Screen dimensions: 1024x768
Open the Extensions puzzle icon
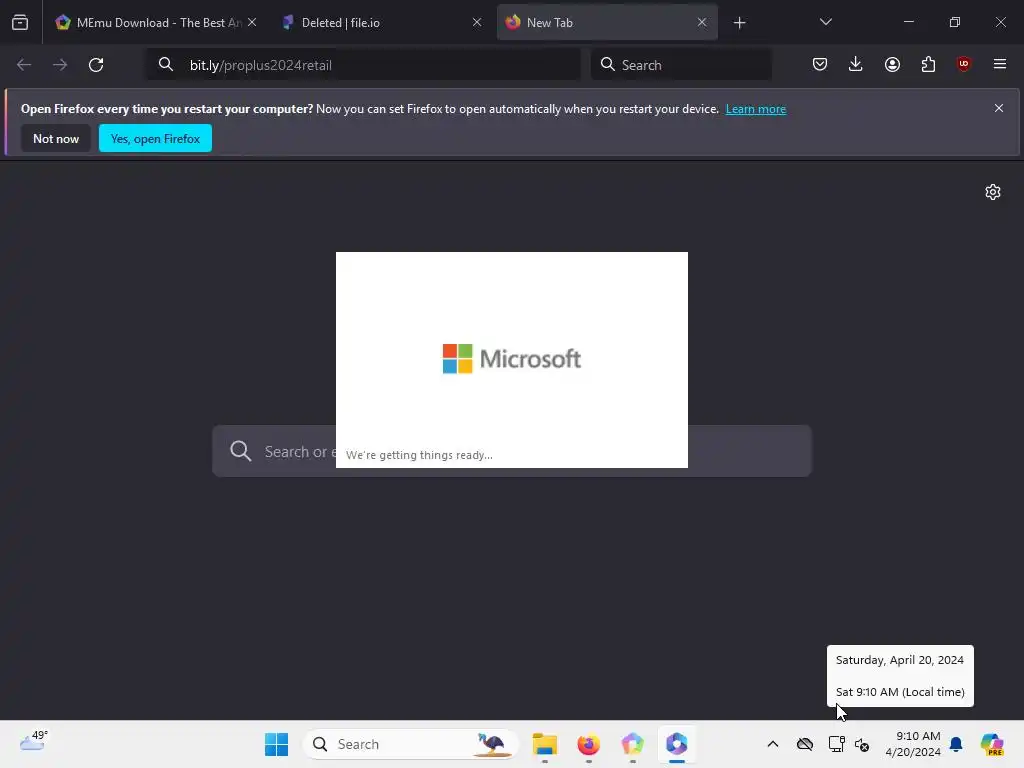click(x=928, y=64)
